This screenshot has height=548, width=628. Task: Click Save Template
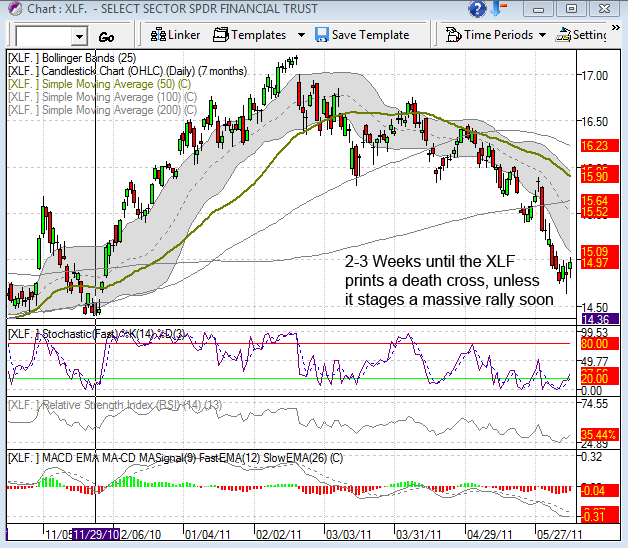tap(362, 35)
